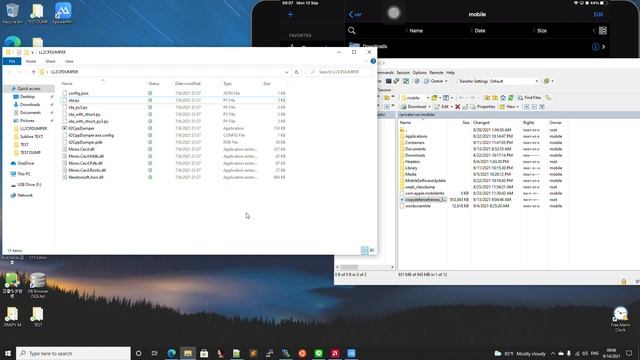Open Microsoft Store from taskbar
640x360 pixels.
[204, 353]
